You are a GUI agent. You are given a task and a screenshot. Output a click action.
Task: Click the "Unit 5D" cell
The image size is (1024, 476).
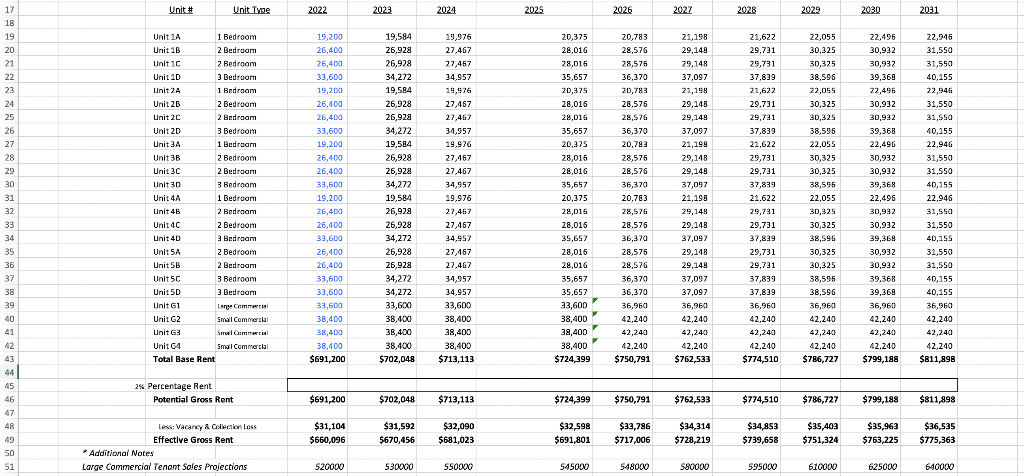167,292
